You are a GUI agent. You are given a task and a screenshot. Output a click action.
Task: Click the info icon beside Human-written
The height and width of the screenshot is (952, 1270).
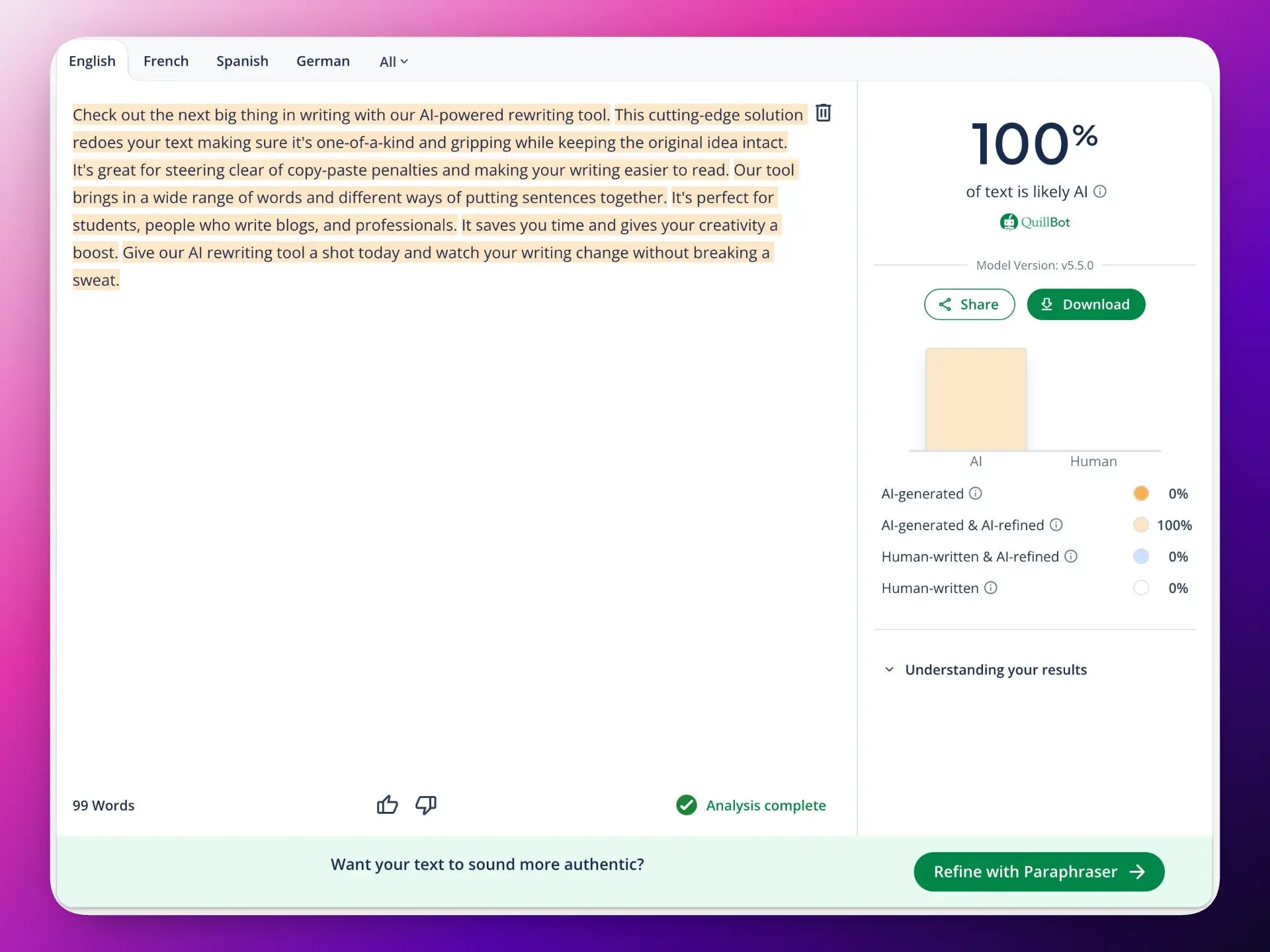click(x=991, y=588)
